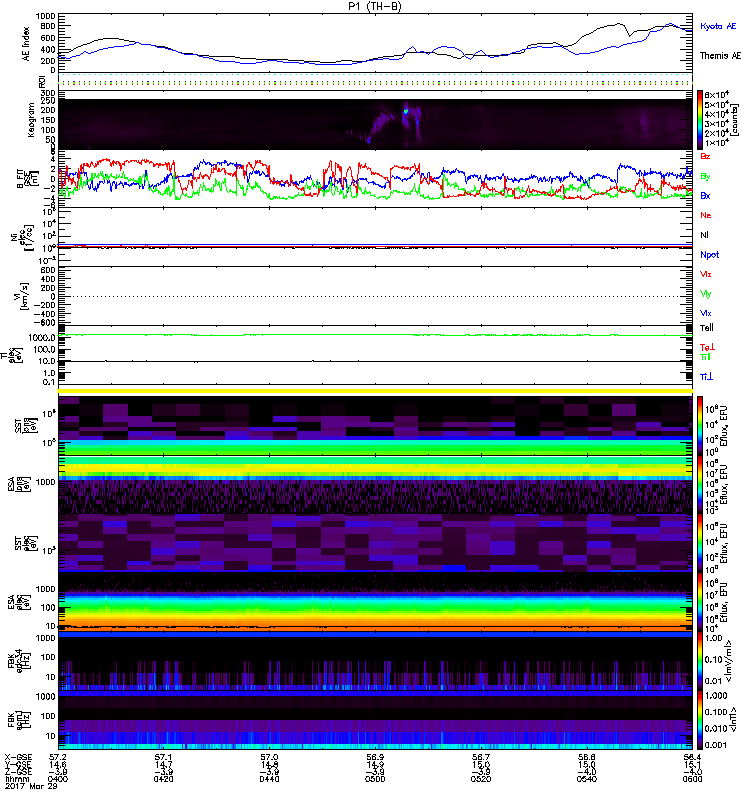This screenshot has height=800, width=750.
Task: Click the red Ne legend label
Action: pos(706,215)
